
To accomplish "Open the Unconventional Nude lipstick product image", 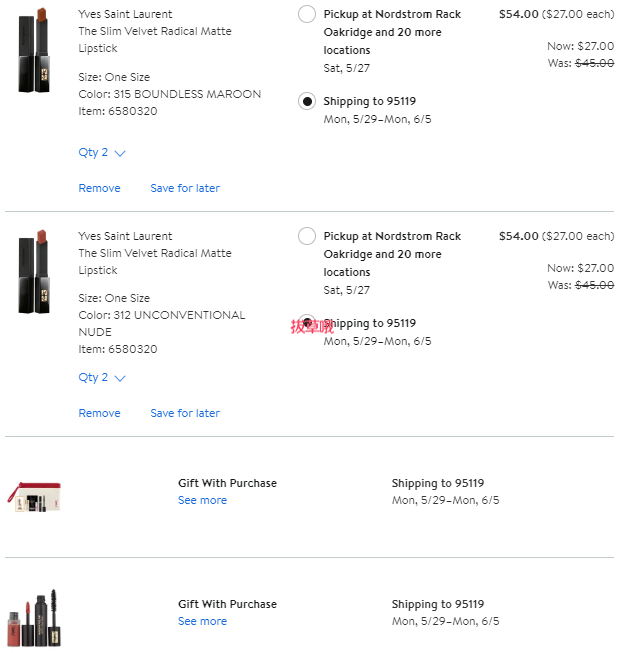I will click(34, 272).
